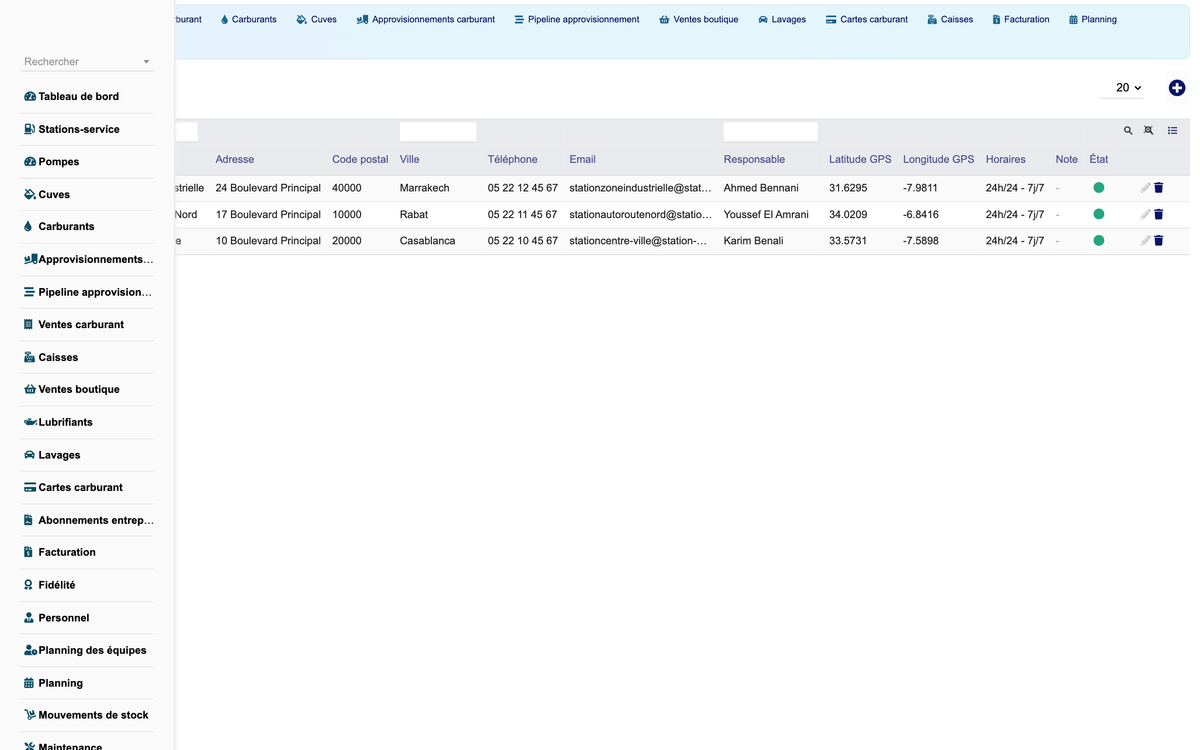Open Approvisionnements carburant in the top bar
The height and width of the screenshot is (750, 1200).
pyautogui.click(x=425, y=19)
